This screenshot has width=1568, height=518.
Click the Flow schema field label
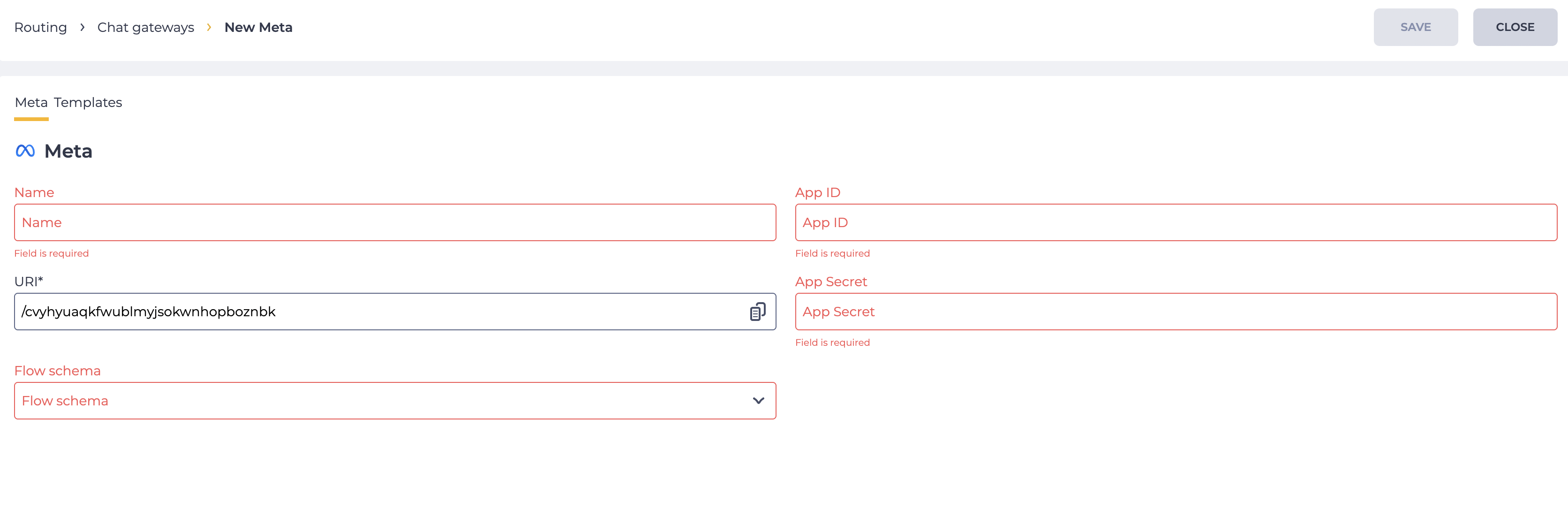pos(57,371)
